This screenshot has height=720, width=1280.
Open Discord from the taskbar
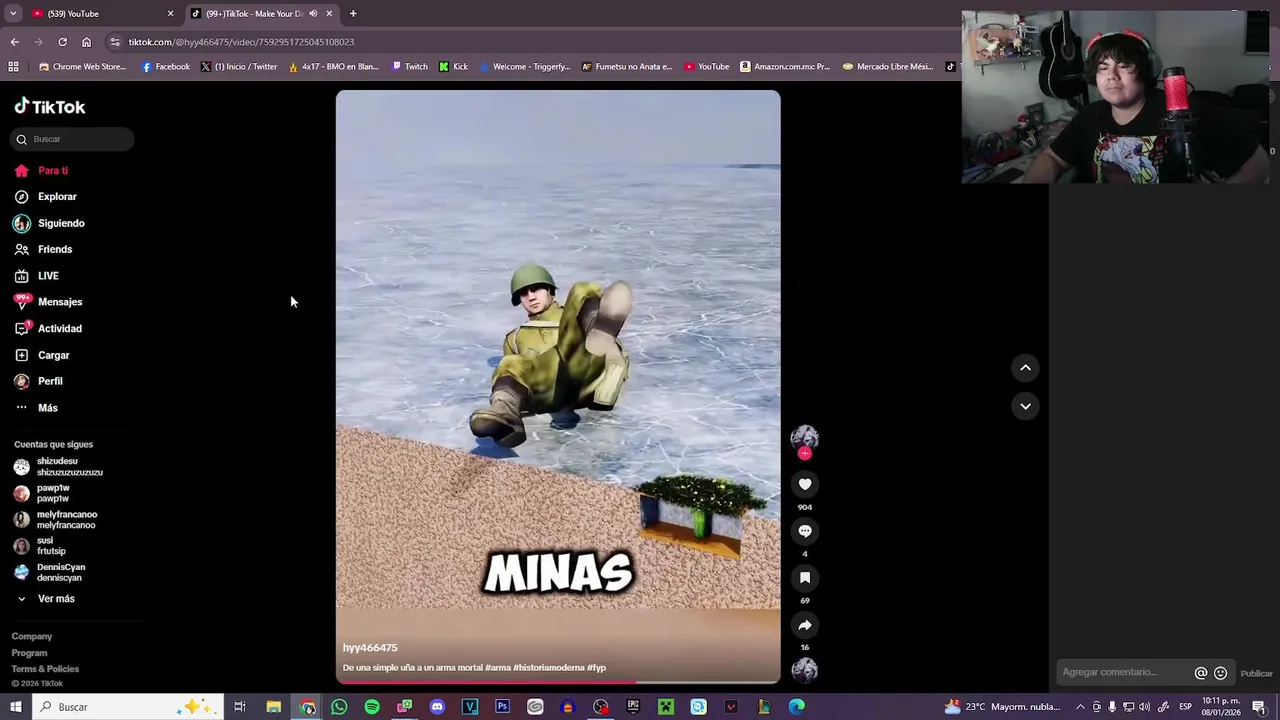click(x=437, y=707)
